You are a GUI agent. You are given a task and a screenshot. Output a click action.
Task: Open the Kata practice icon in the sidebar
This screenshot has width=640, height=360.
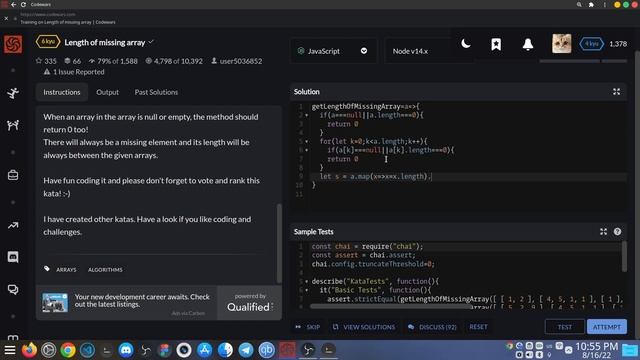(13, 93)
